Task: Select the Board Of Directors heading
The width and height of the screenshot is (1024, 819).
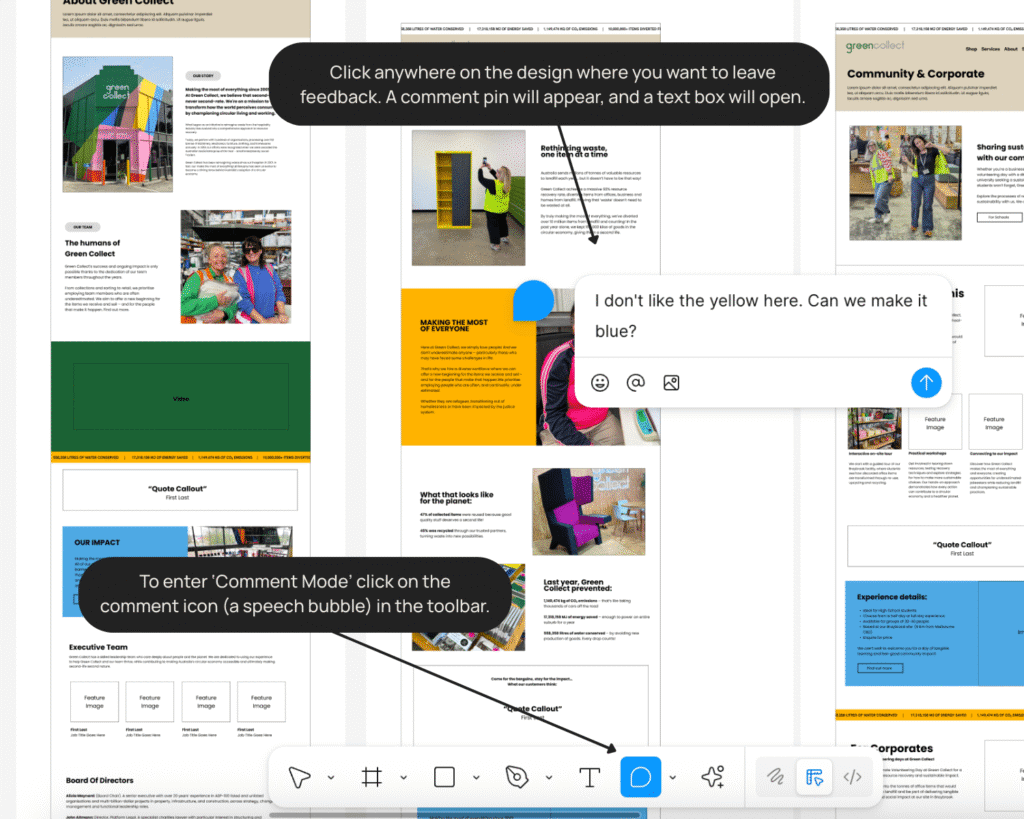Action: (x=99, y=780)
